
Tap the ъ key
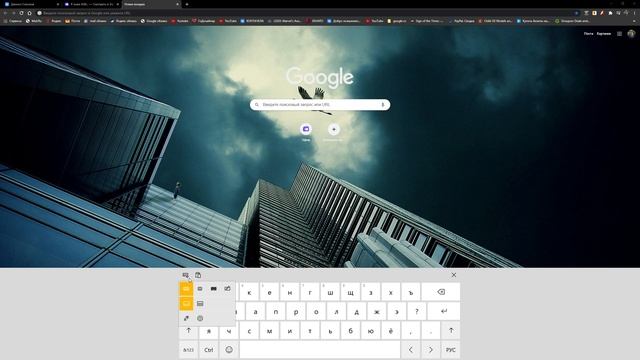pos(411,292)
